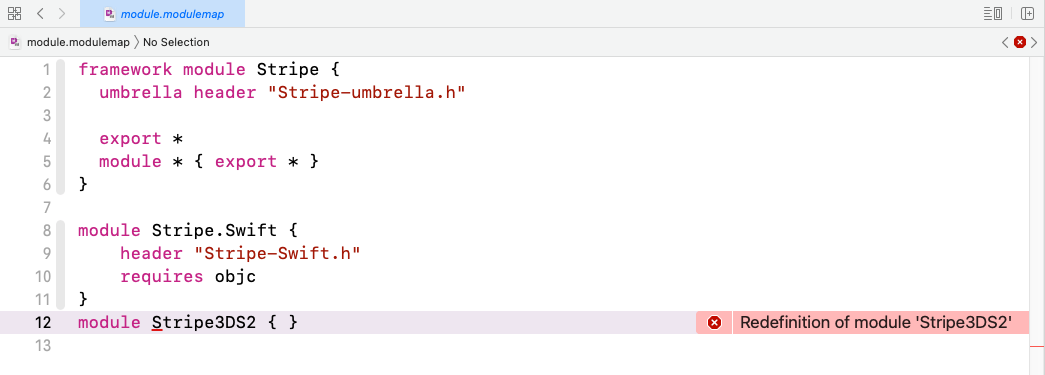This screenshot has width=1045, height=375.
Task: Collapse the Stripe framework module code fold ribbon
Action: 61,127
